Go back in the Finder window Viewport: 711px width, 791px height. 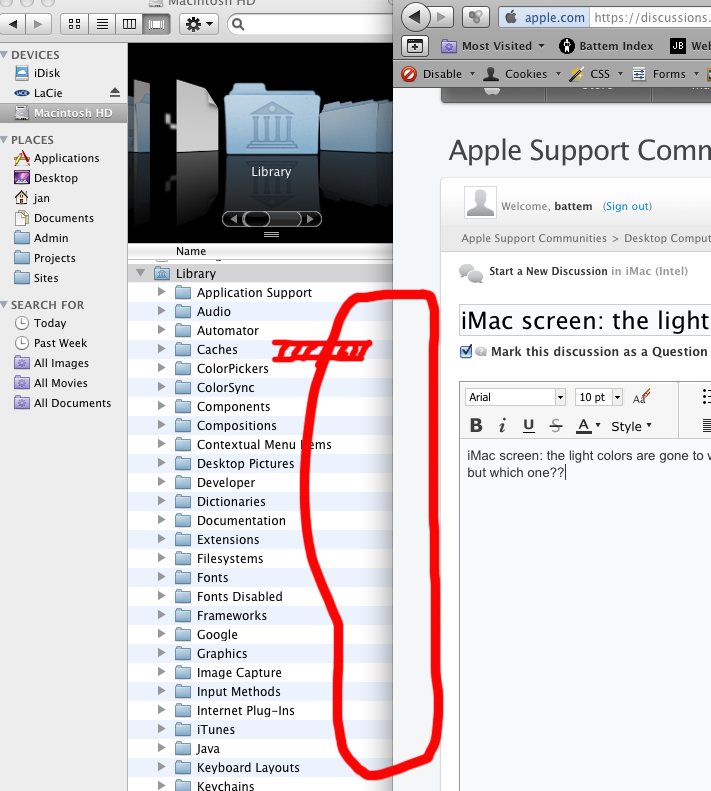click(13, 24)
